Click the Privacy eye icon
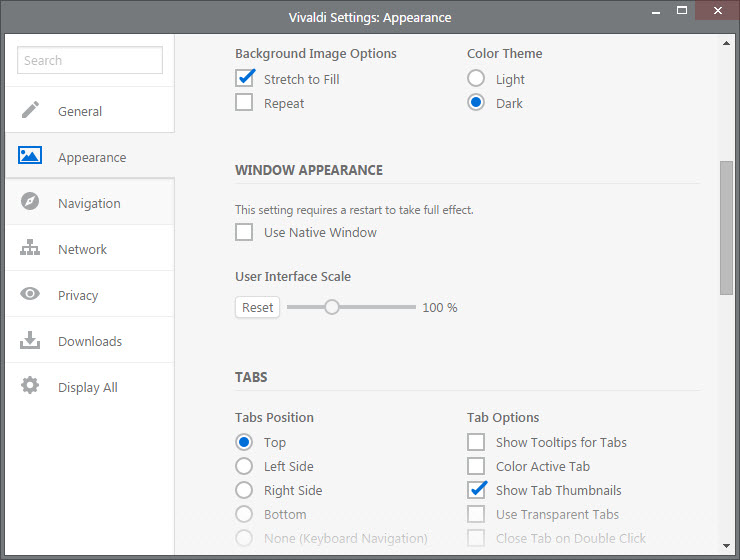This screenshot has width=740, height=560. pos(30,294)
